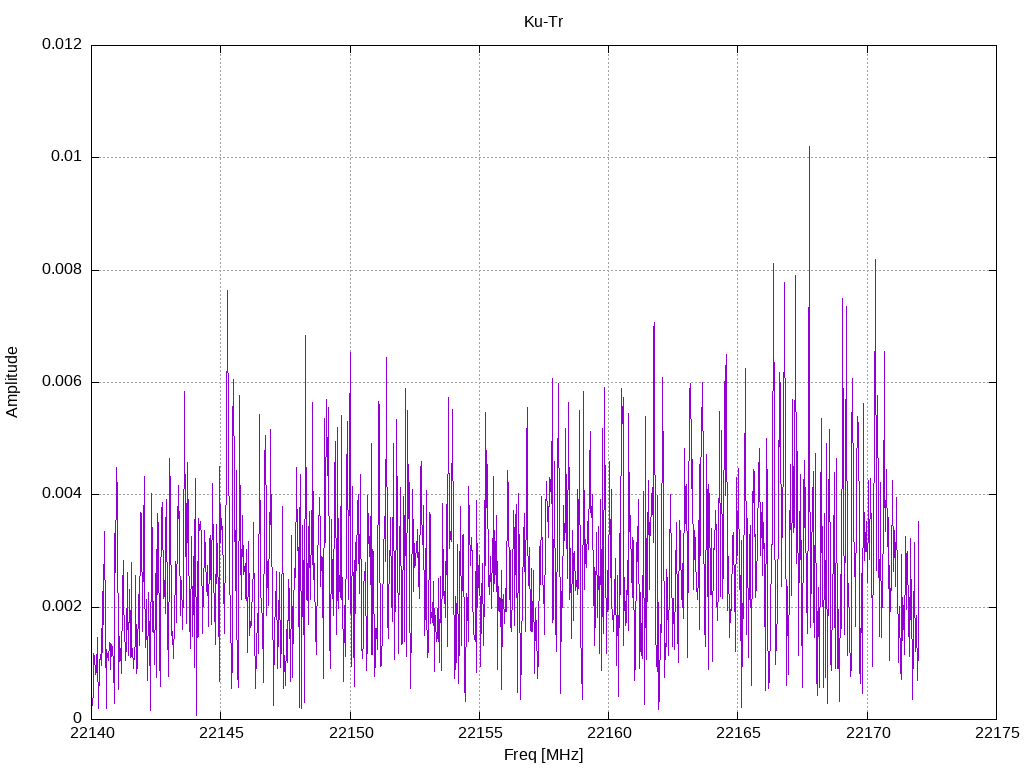Click the x-axis tick label 22175
This screenshot has width=1024, height=768.
tap(997, 733)
